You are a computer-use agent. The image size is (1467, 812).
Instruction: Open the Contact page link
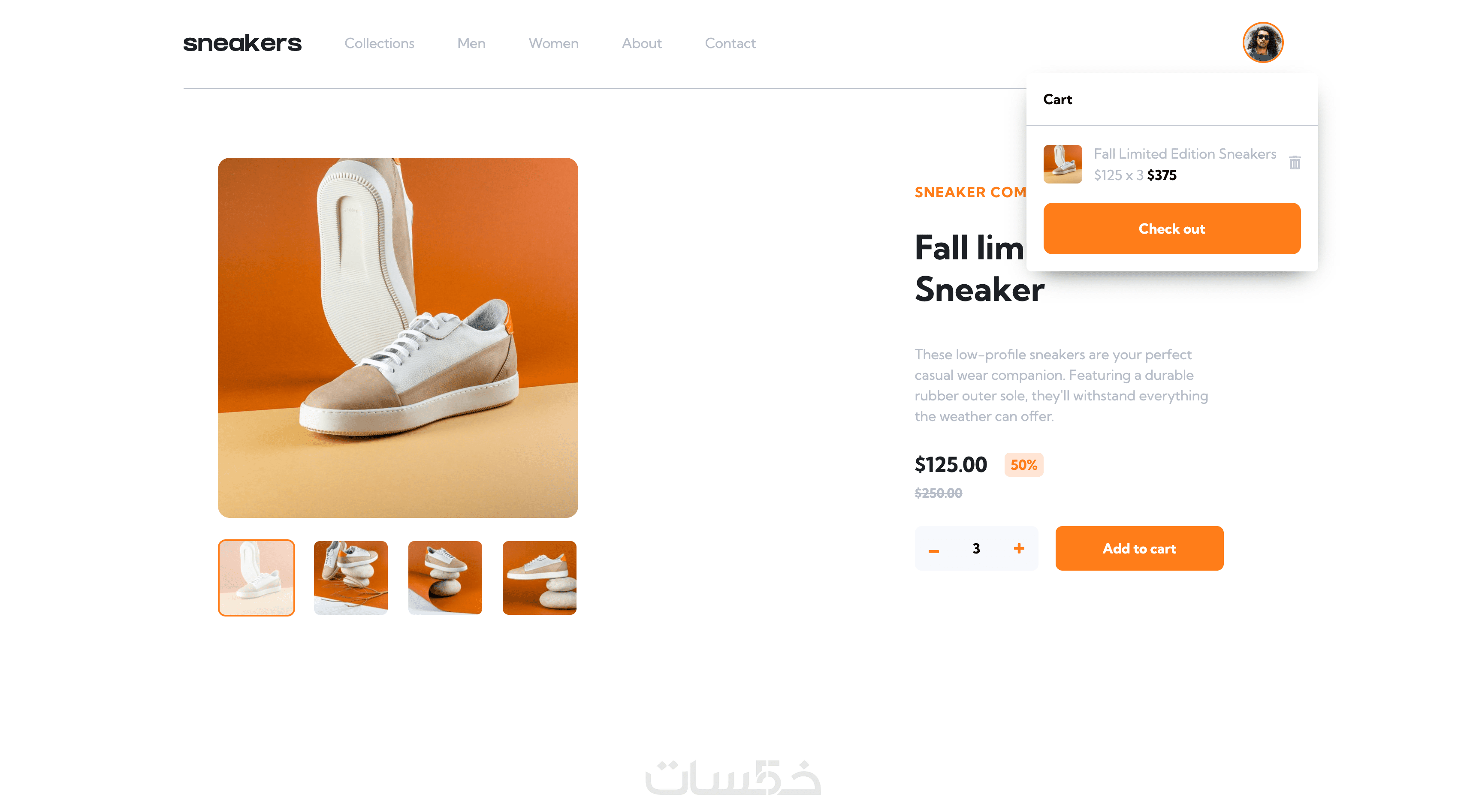(x=730, y=43)
